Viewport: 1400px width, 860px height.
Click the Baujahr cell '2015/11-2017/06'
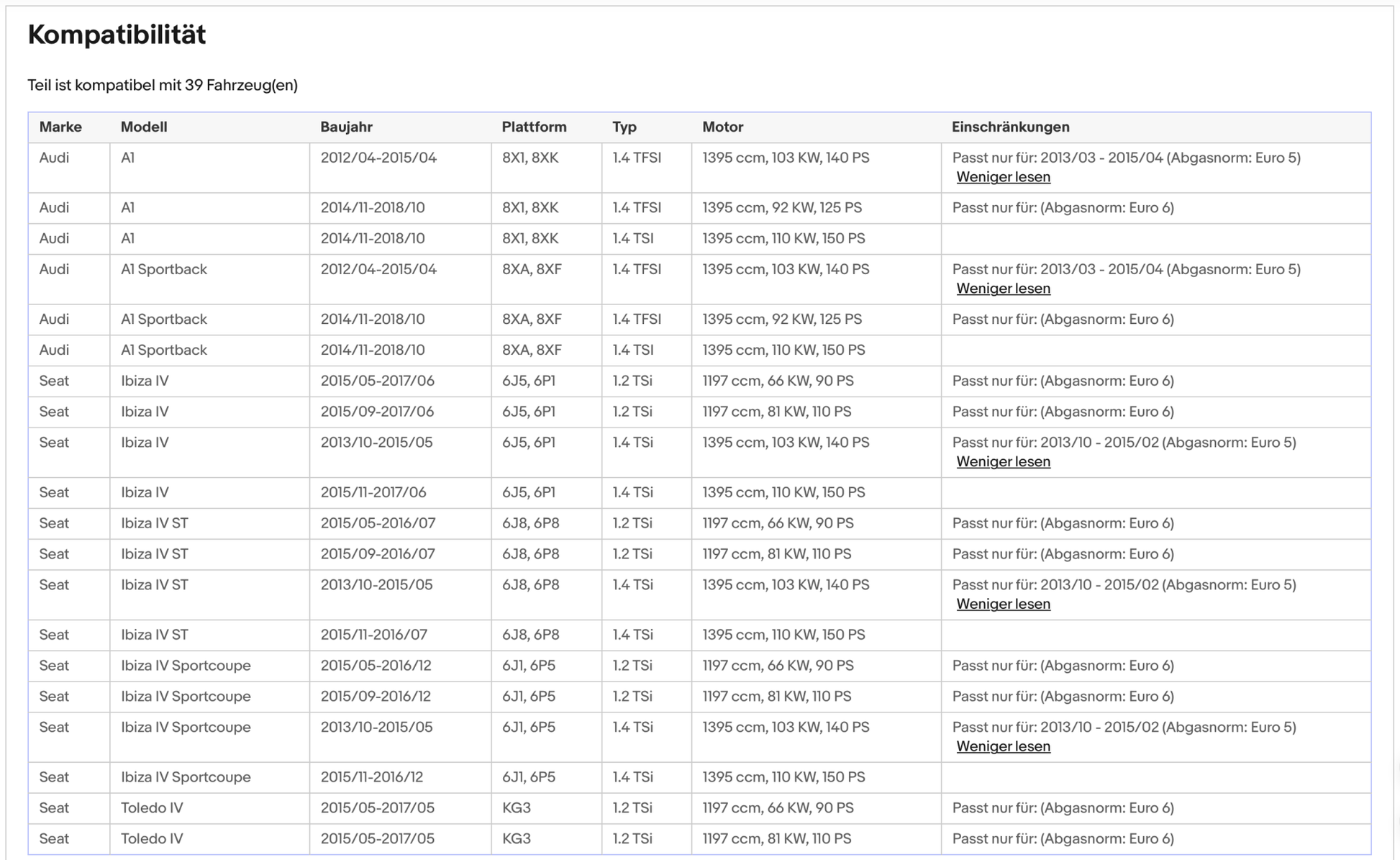tap(373, 493)
